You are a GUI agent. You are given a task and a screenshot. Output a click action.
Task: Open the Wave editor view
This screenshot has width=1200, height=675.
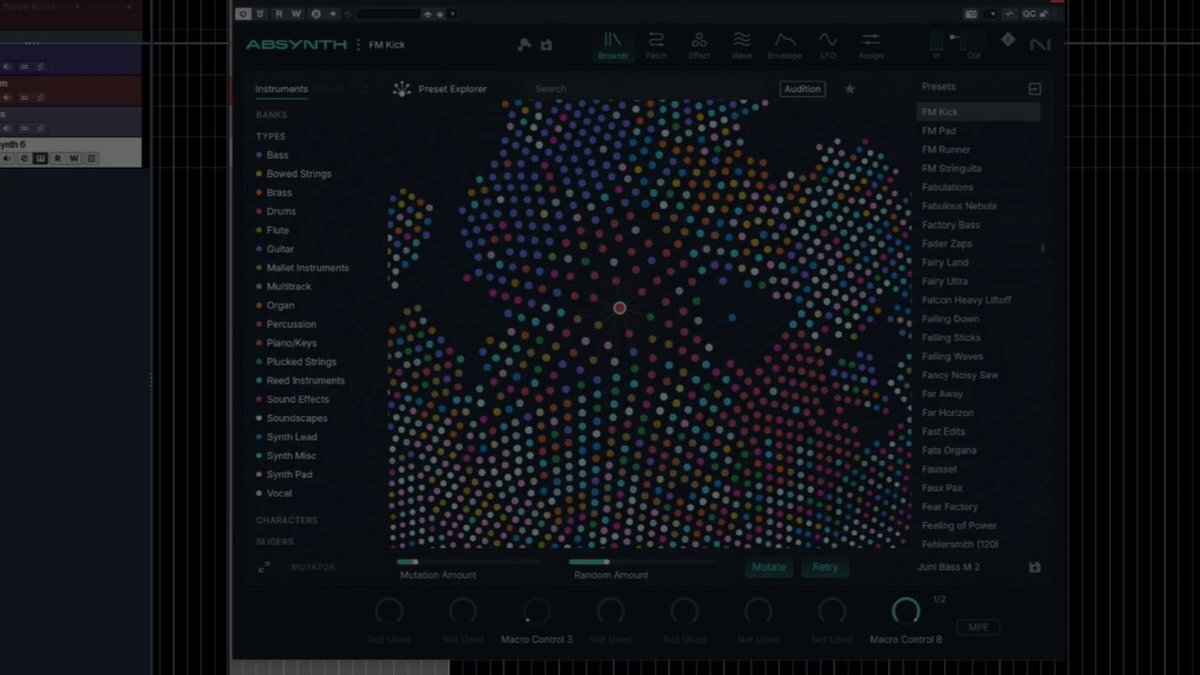(x=742, y=45)
